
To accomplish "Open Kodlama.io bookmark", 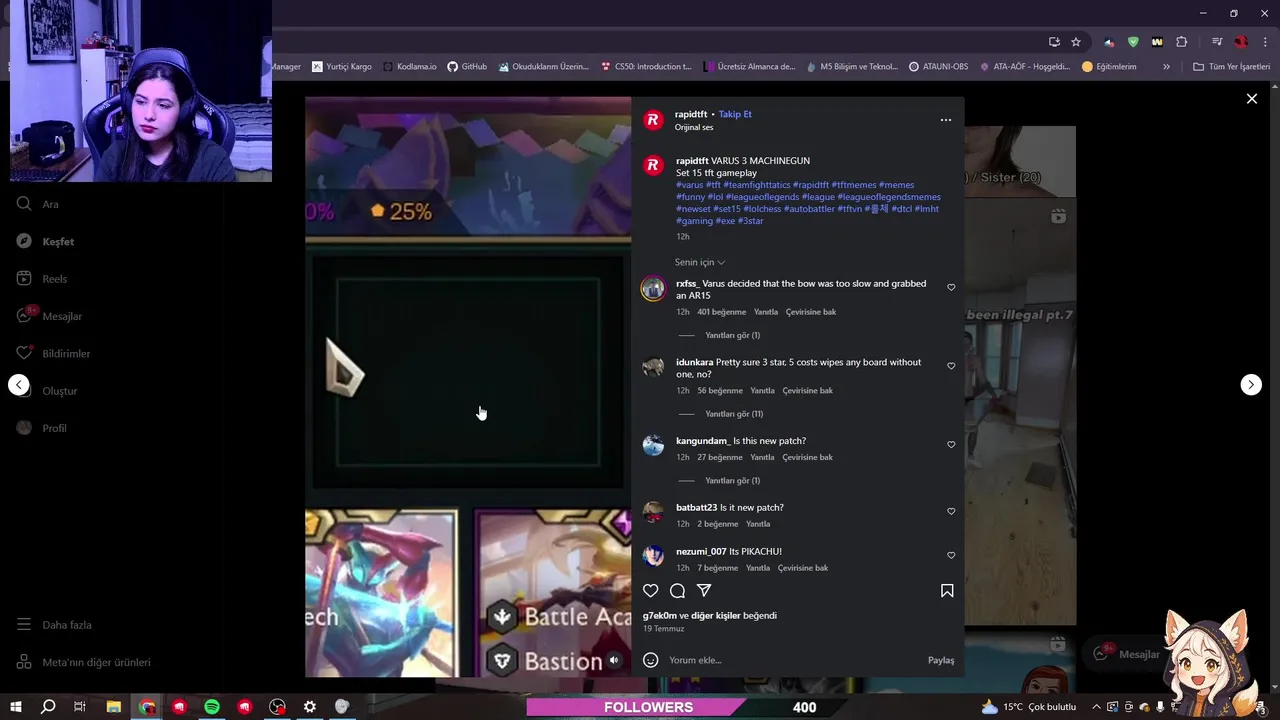I will click(x=409, y=67).
